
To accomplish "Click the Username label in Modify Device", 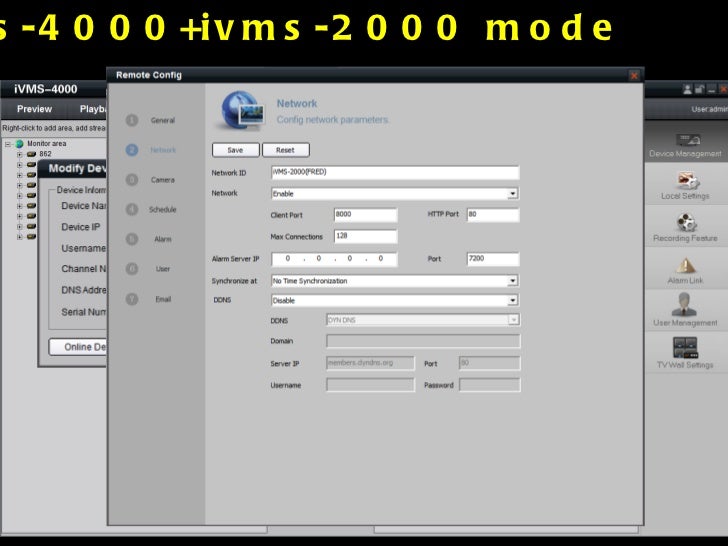I will point(84,248).
